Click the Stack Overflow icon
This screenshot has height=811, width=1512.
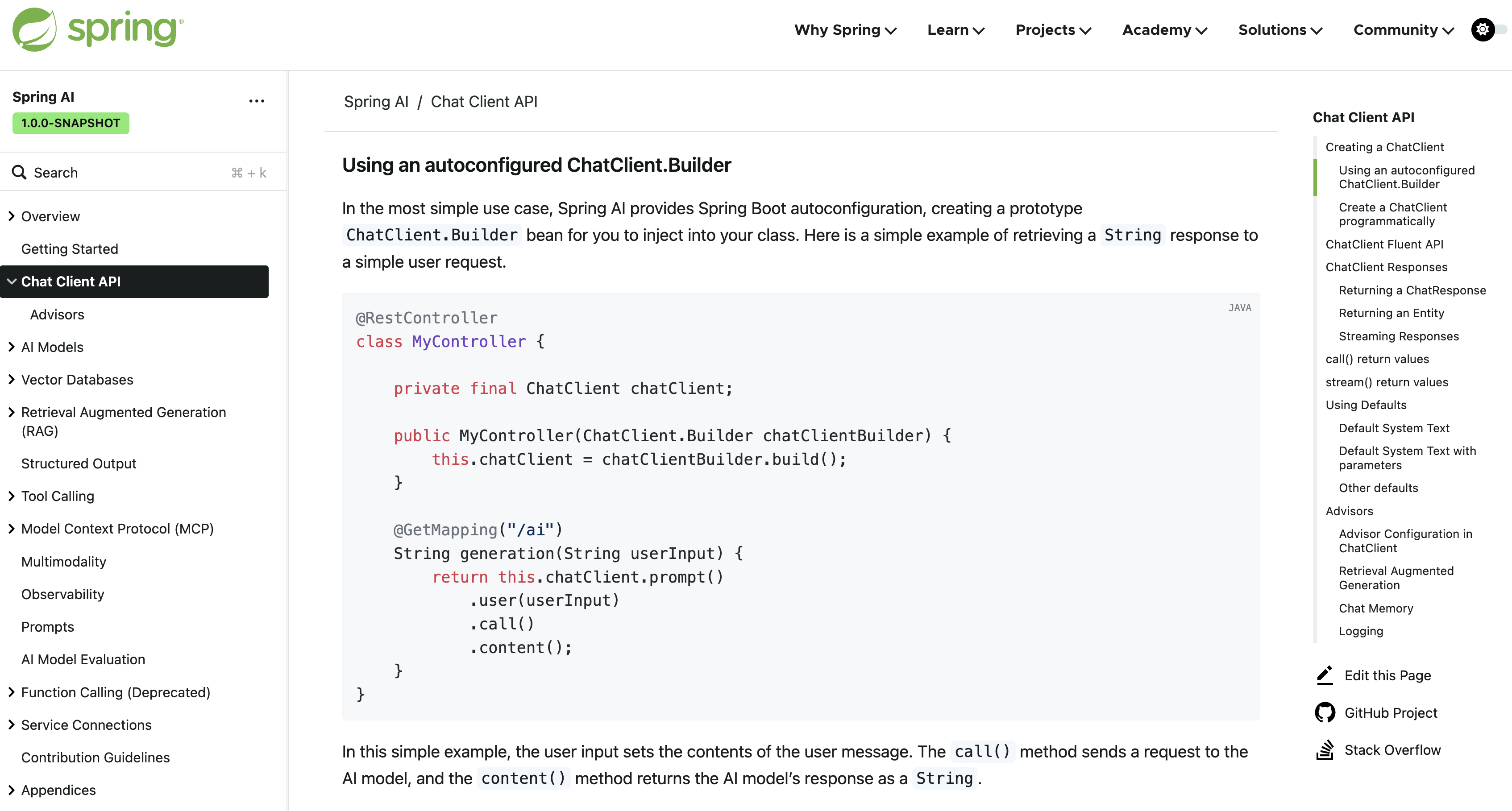1325,750
